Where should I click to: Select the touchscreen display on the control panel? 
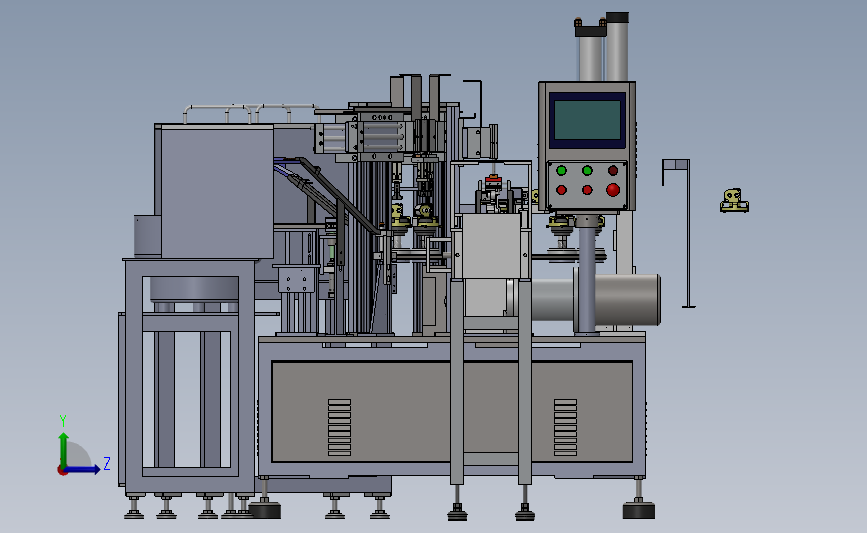click(587, 120)
